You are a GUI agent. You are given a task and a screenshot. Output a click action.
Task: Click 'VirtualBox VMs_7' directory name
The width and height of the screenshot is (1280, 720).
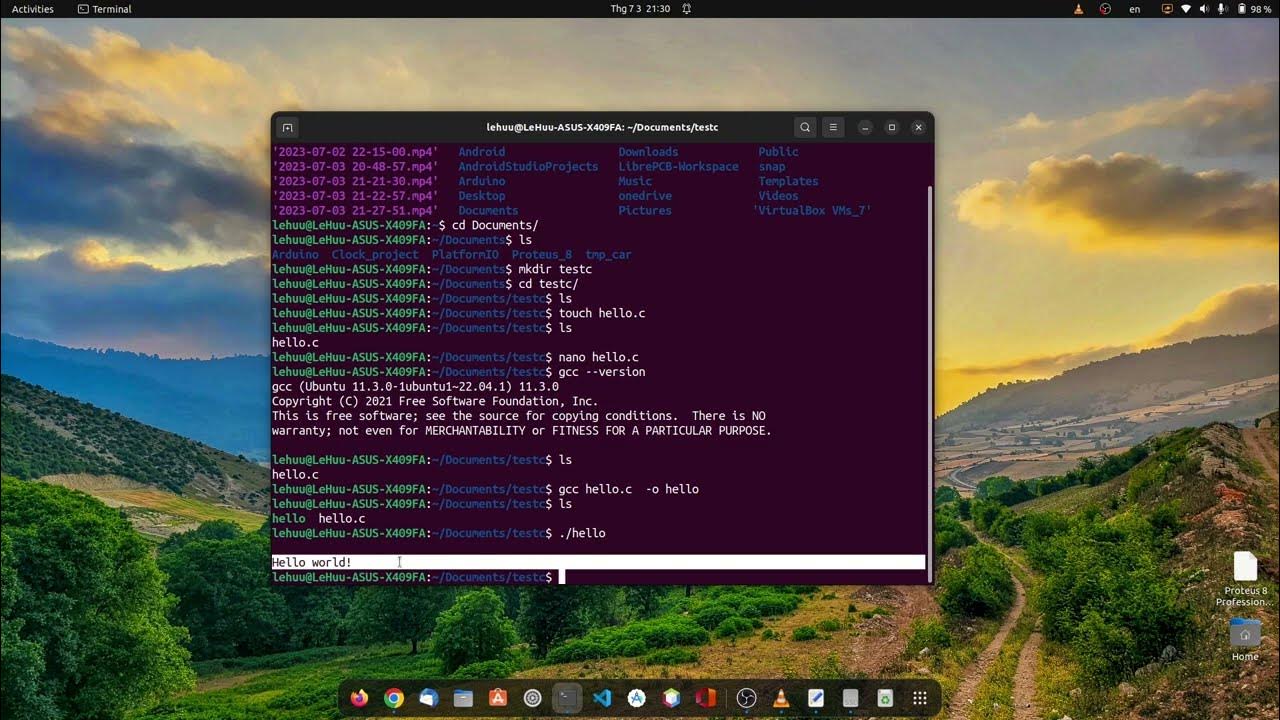coord(812,211)
